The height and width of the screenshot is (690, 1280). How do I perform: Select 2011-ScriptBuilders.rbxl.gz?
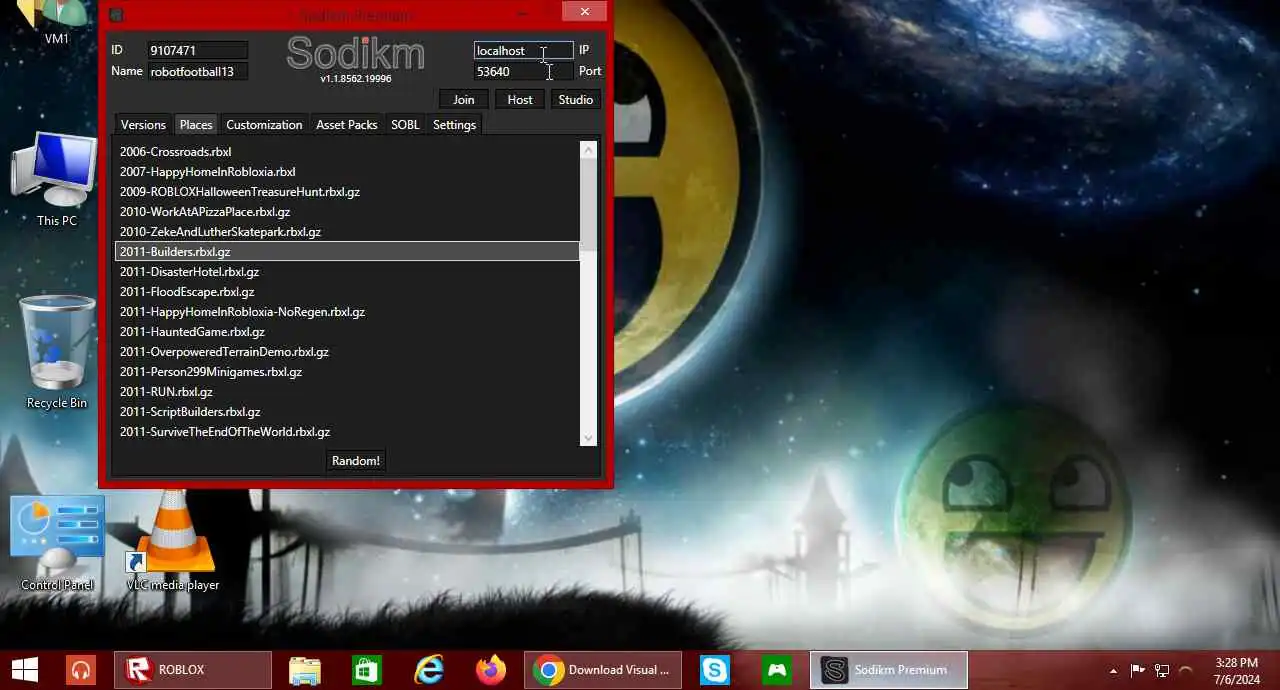[347, 412]
